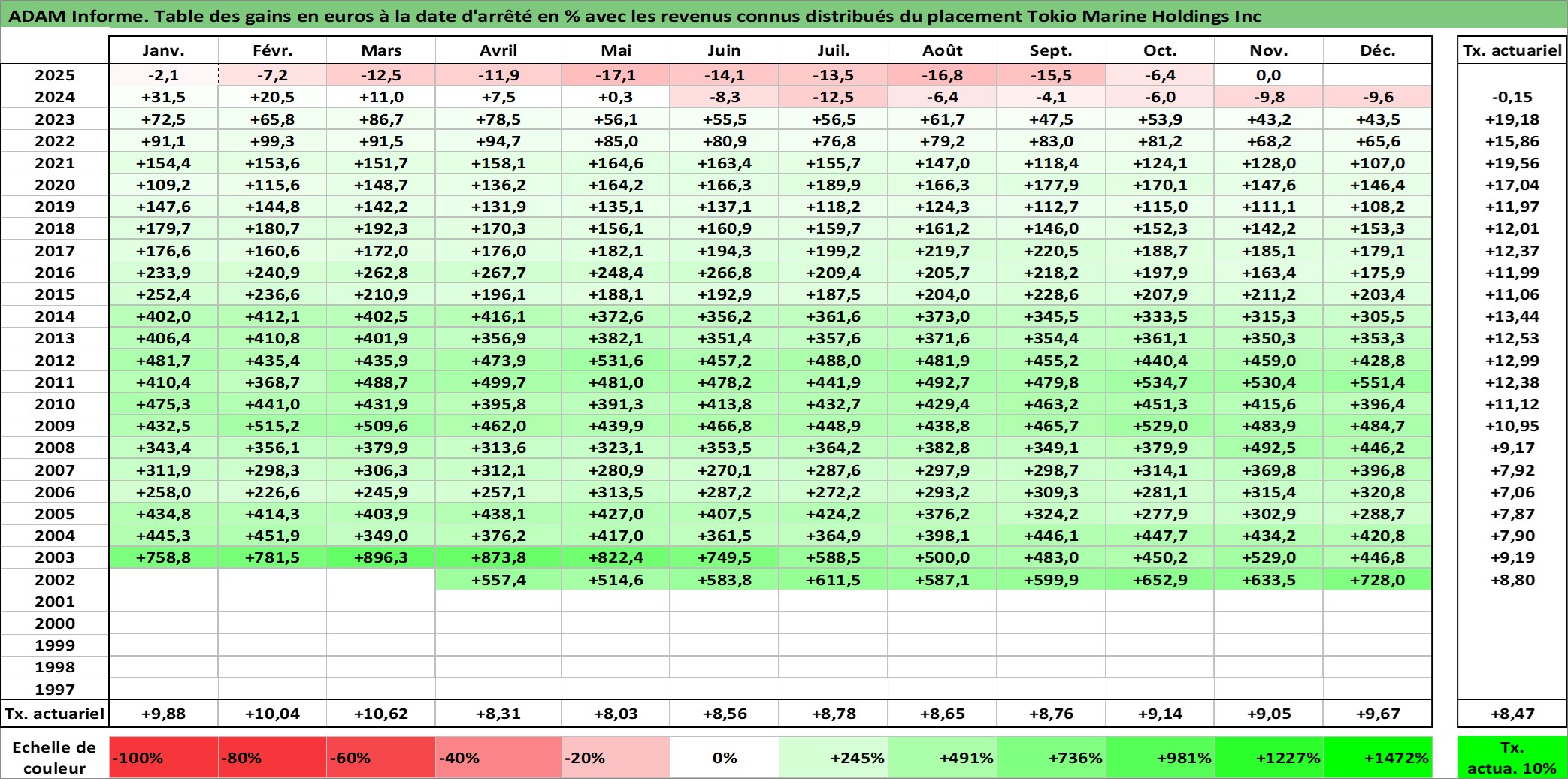Select the -9,6 cell for Déc. 2024
The image size is (1568, 779).
point(1377,97)
